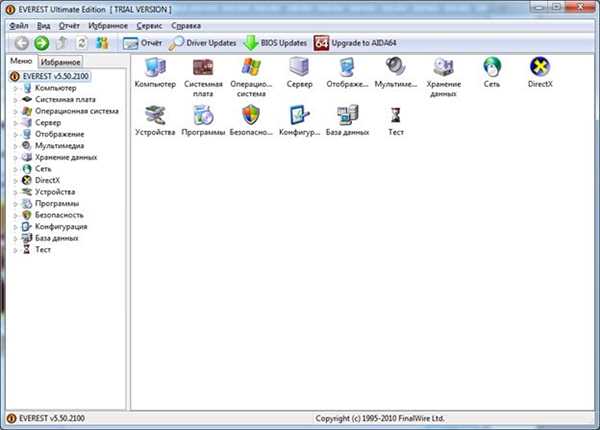600x430 pixels.
Task: Expand the Компьютер tree node
Action: (16, 88)
